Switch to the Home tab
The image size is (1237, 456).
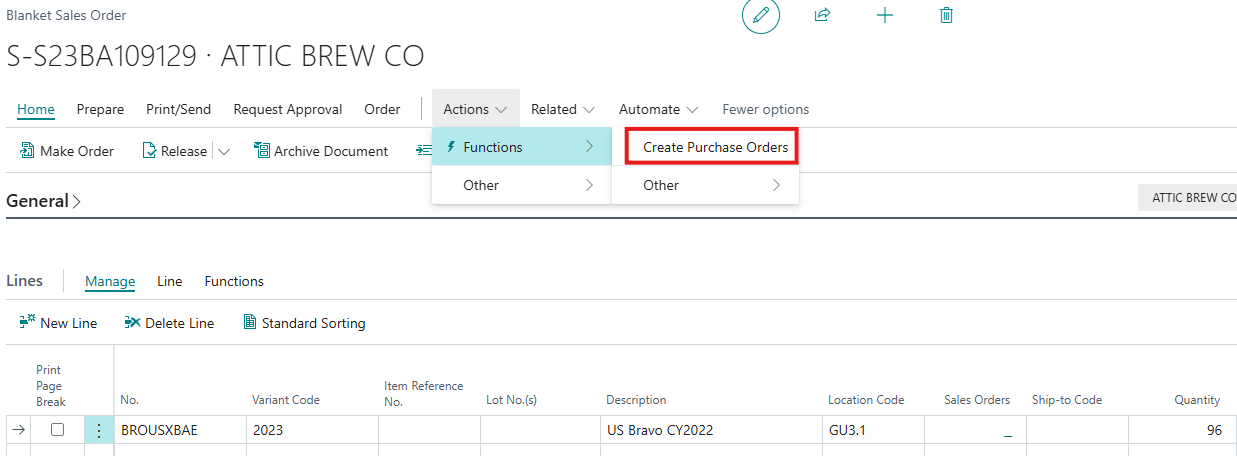36,109
